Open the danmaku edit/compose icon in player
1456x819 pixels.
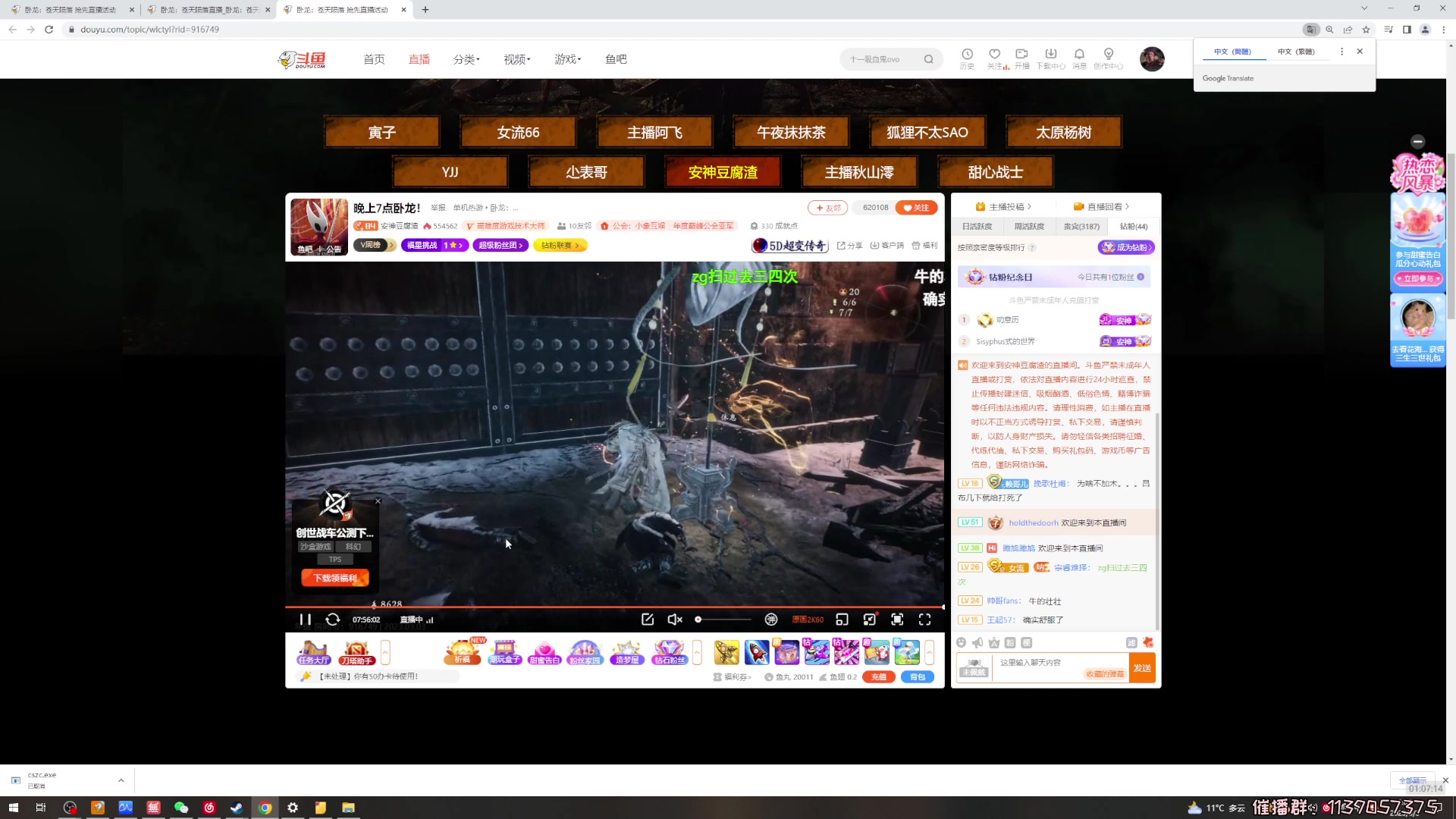click(x=648, y=620)
